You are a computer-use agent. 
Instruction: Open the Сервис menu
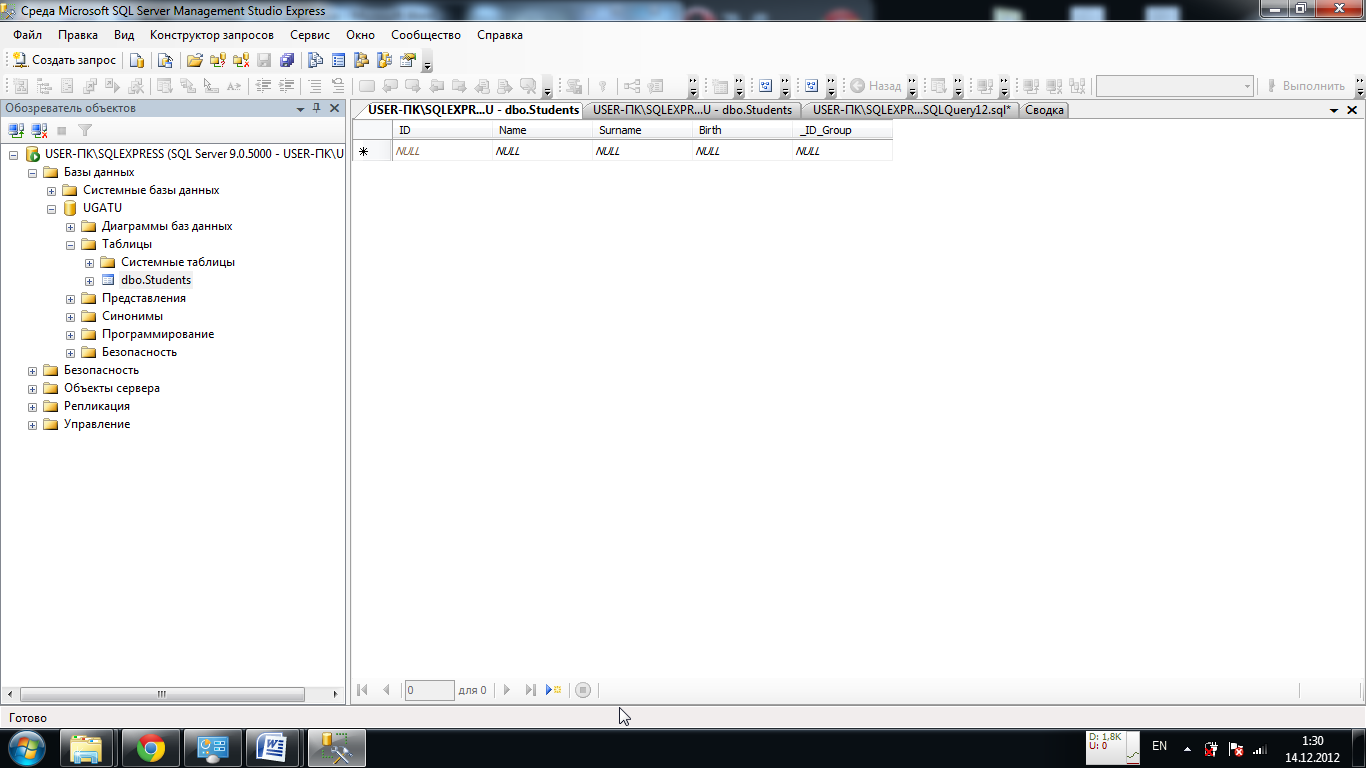tap(310, 35)
